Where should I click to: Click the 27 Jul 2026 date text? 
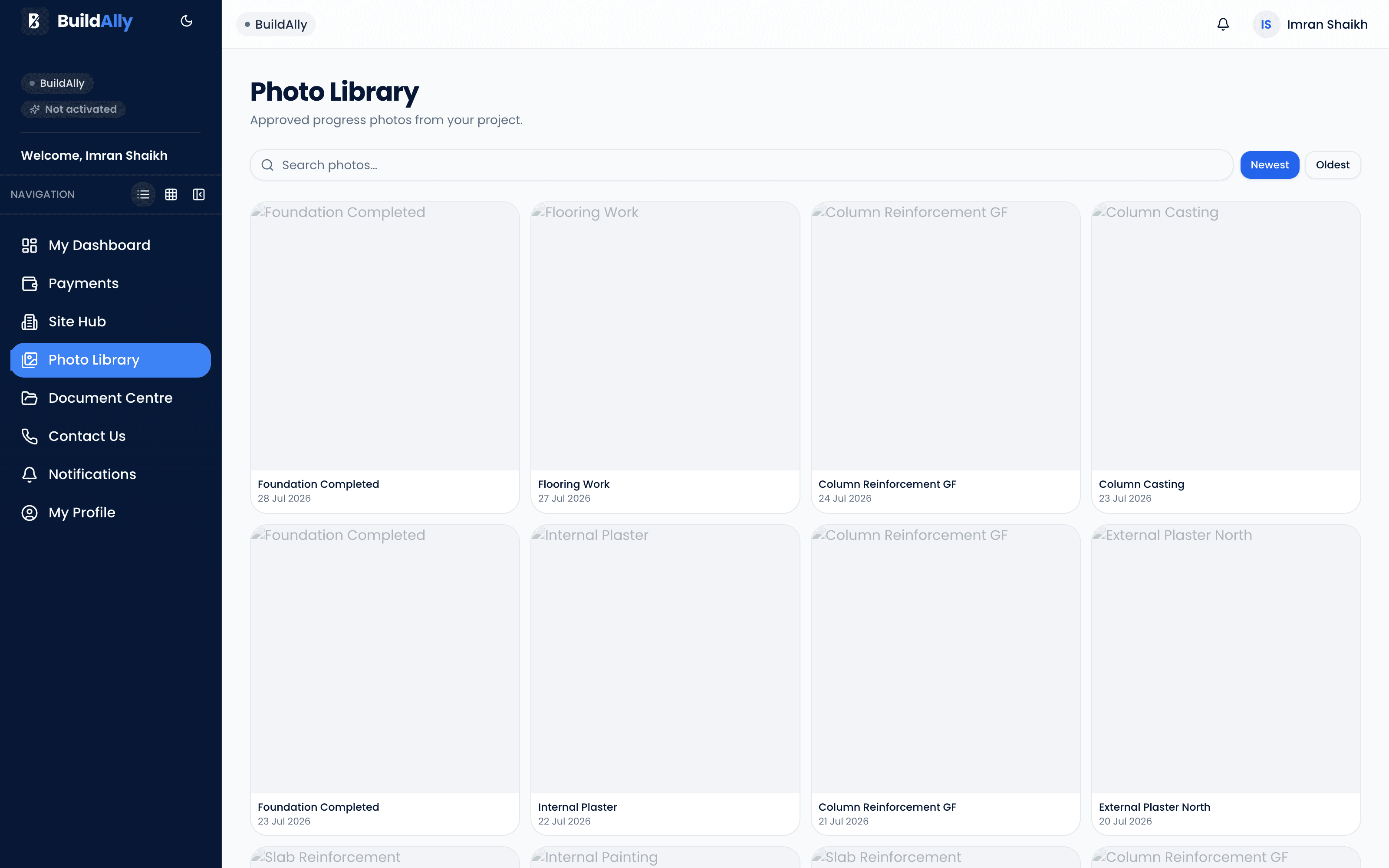564,498
